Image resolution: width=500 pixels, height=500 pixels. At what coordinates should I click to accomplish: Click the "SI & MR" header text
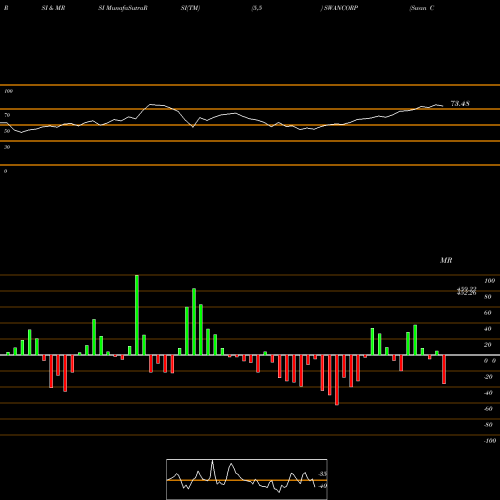[53, 8]
